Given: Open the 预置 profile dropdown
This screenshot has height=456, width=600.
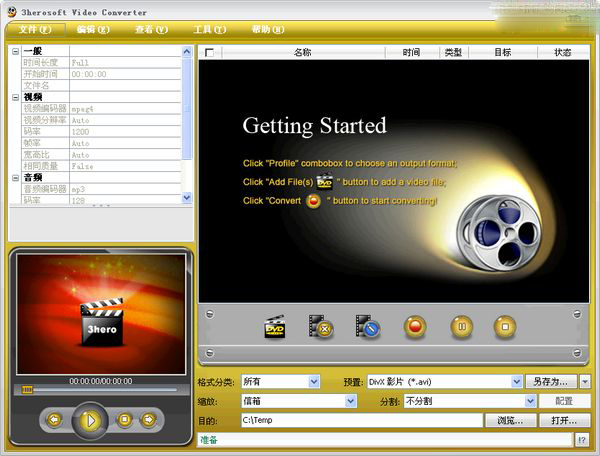Looking at the screenshot, I should (x=517, y=381).
